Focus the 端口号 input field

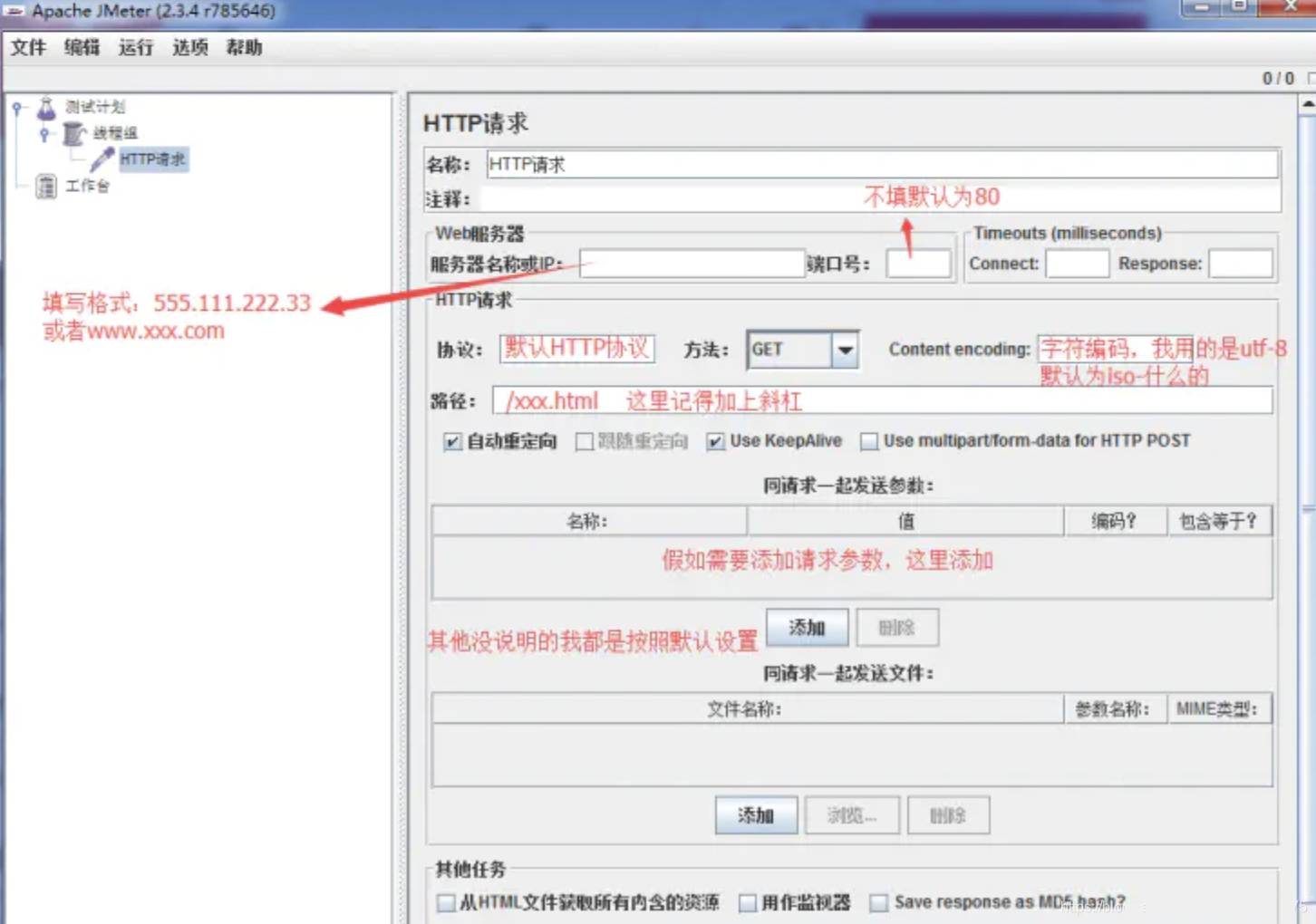918,264
